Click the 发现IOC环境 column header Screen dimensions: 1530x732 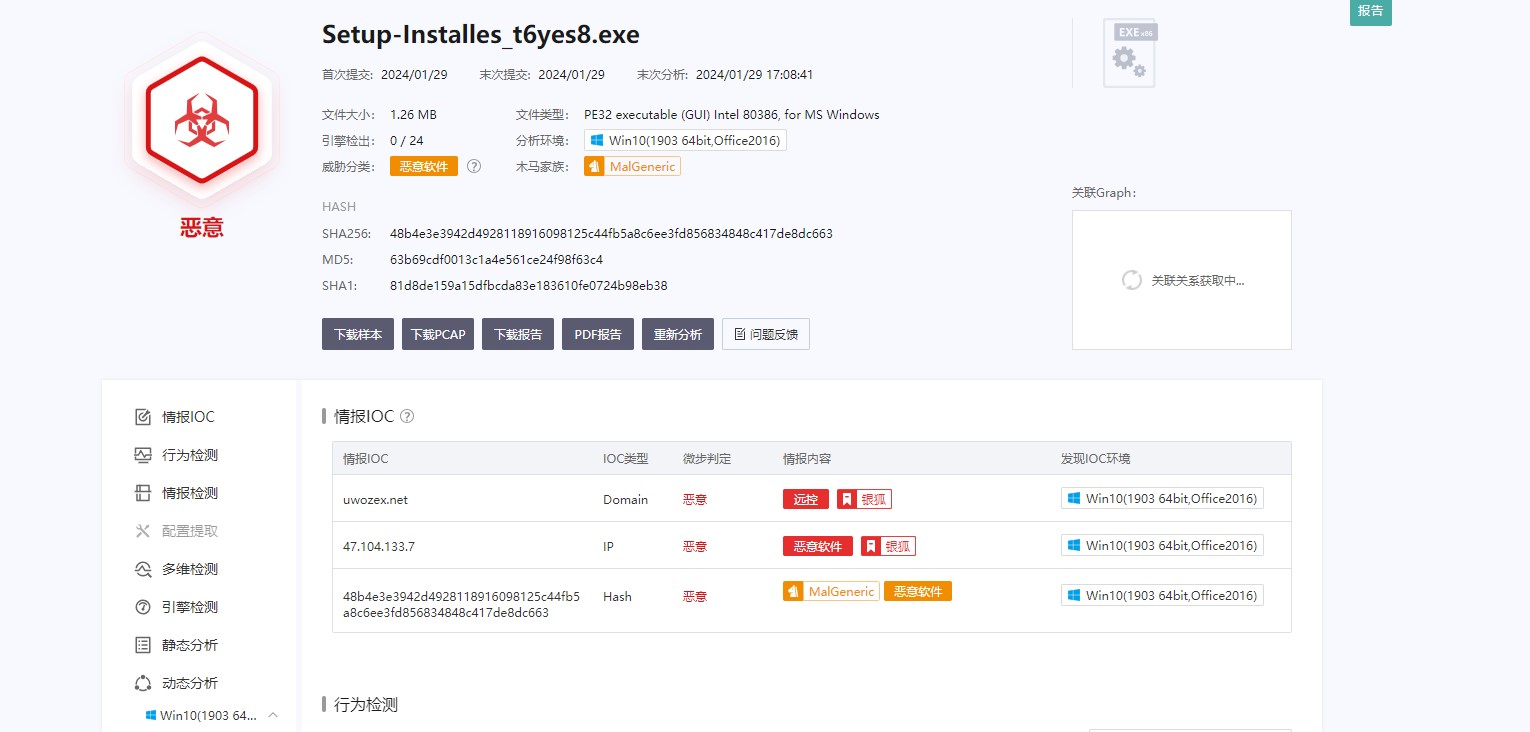[x=1095, y=459]
